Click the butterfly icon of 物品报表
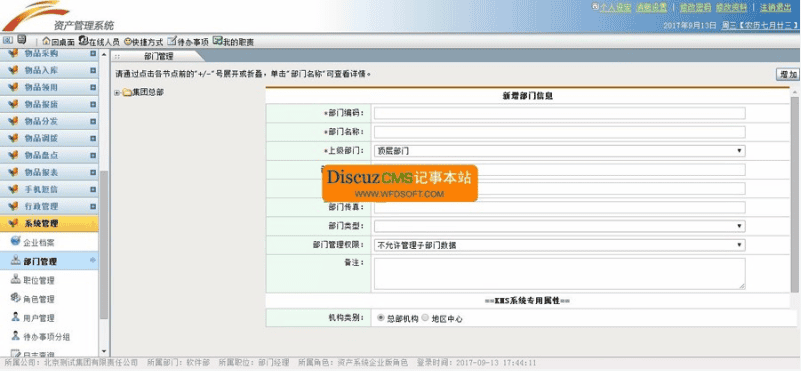This screenshot has width=801, height=371. [x=13, y=172]
